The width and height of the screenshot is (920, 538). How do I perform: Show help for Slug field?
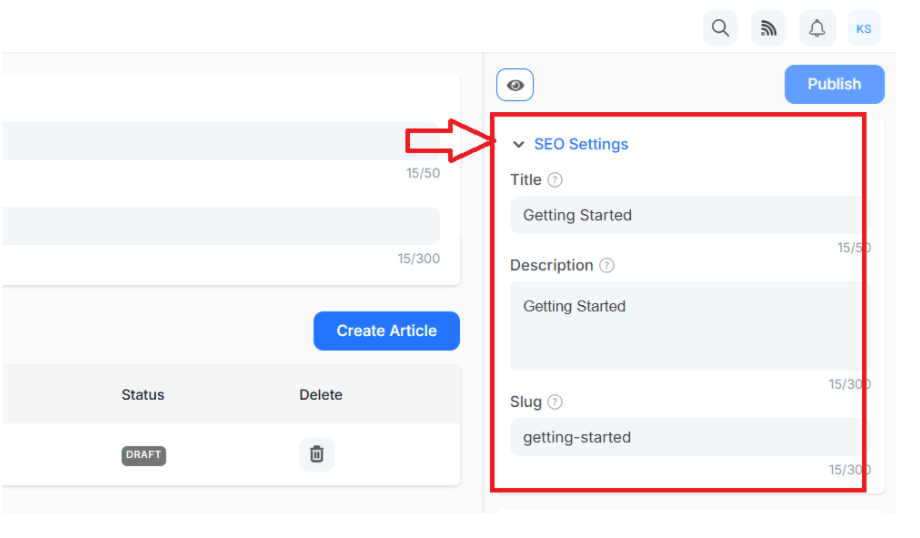[x=554, y=402]
